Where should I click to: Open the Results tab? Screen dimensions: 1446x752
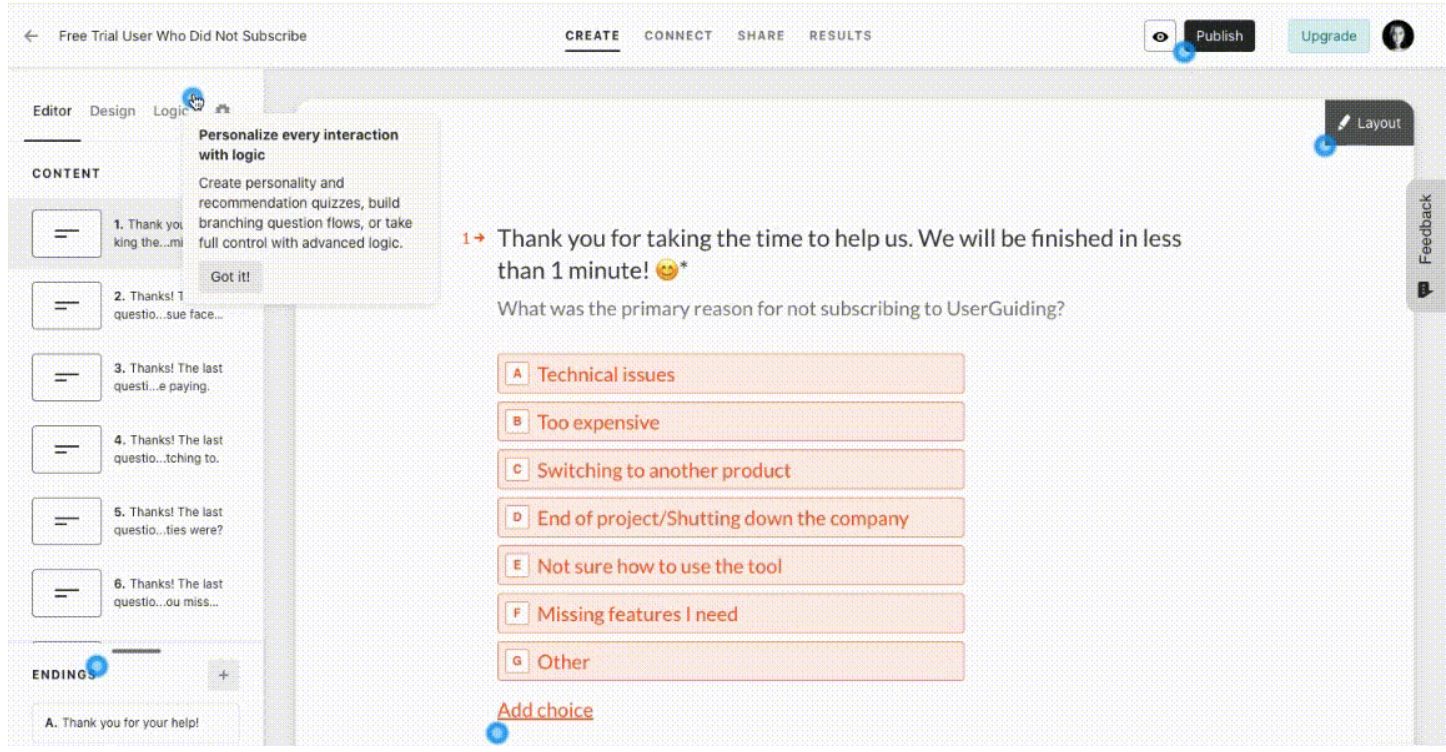840,36
